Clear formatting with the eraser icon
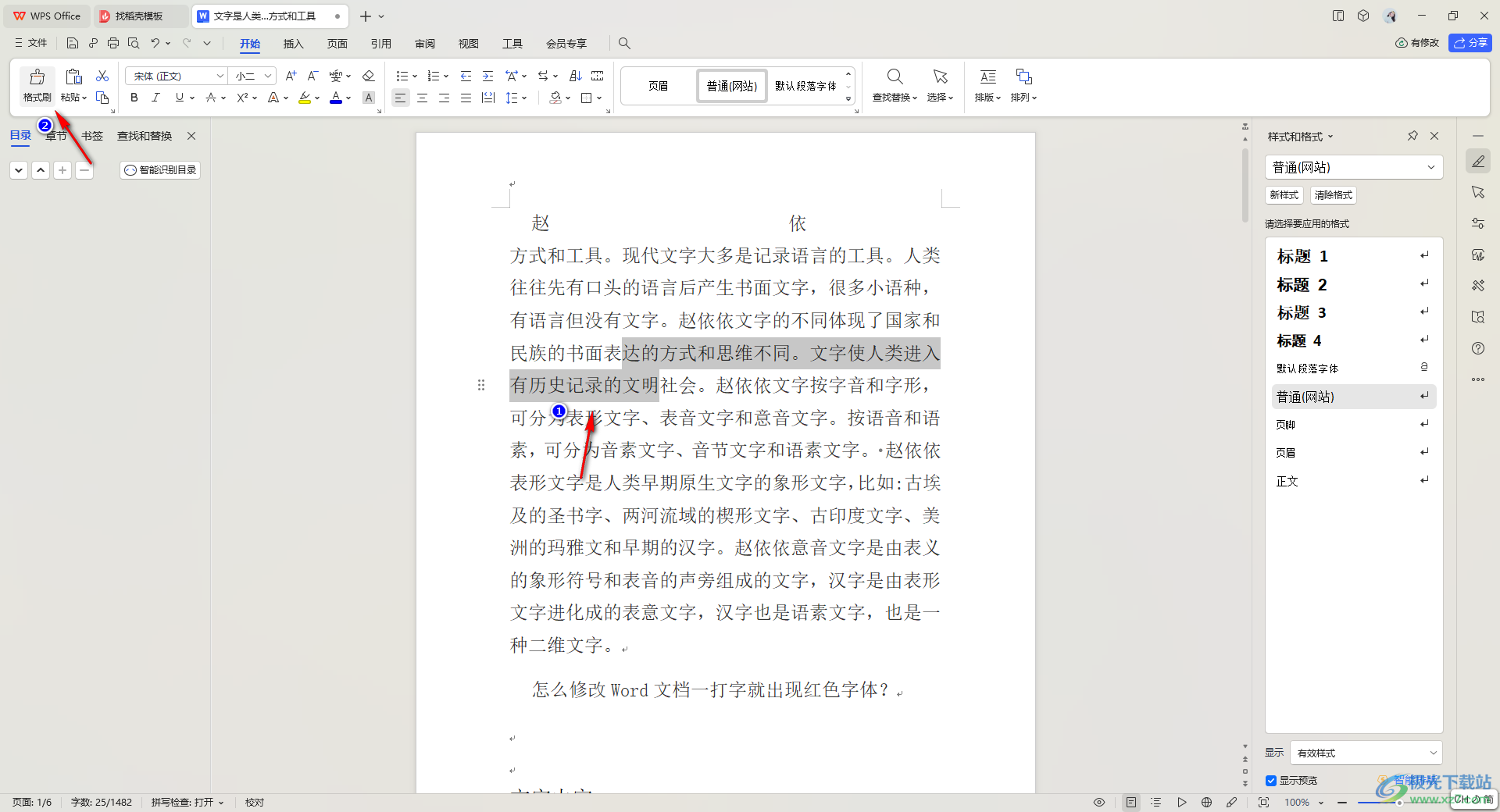This screenshot has width=1500, height=812. point(369,76)
